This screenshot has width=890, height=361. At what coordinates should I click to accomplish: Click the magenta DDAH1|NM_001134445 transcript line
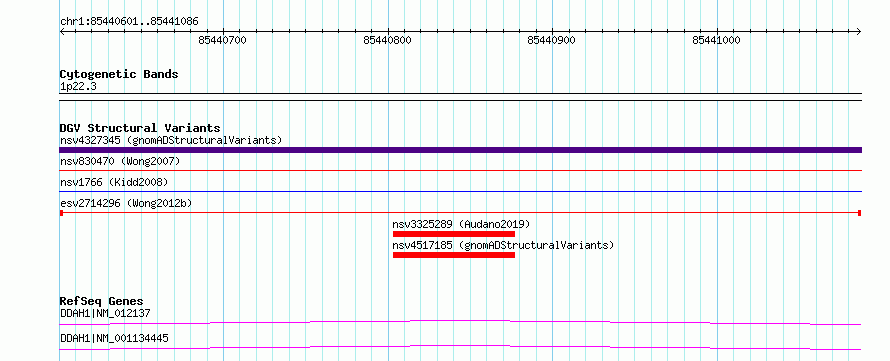click(460, 347)
